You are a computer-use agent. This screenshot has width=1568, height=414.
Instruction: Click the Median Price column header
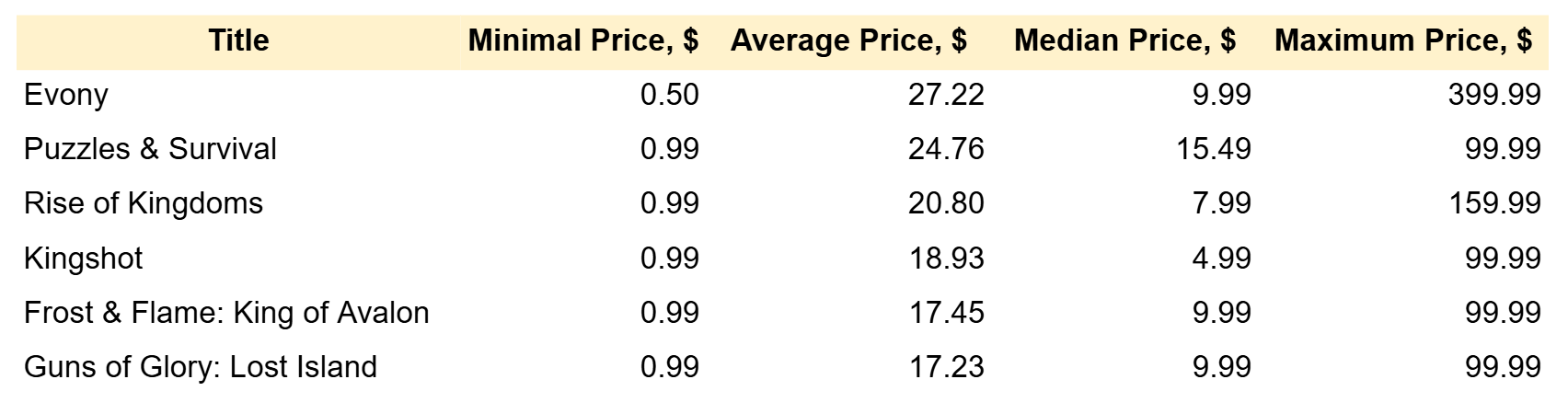click(1124, 40)
